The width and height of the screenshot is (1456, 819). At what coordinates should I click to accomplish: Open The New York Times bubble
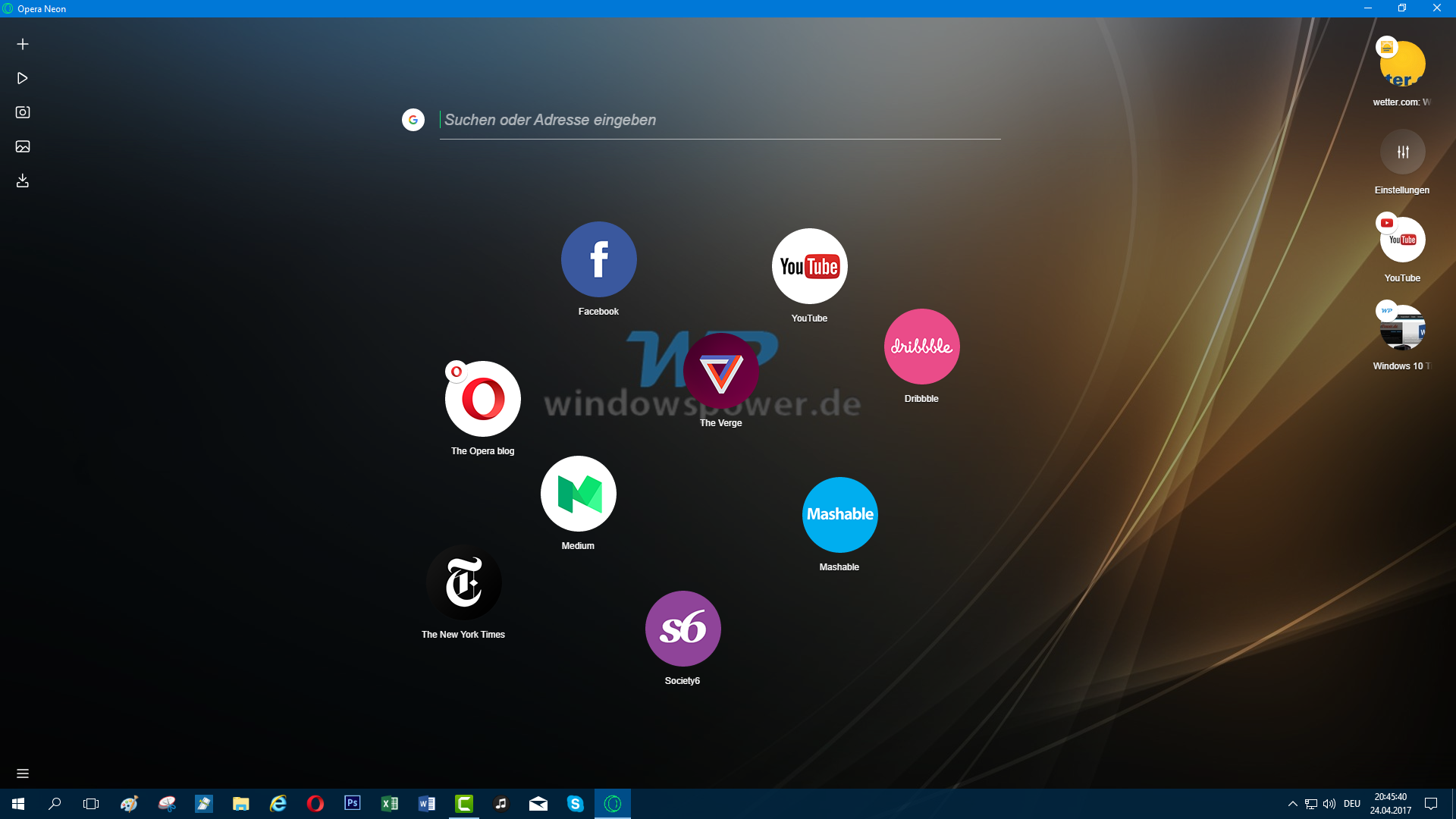coord(464,582)
